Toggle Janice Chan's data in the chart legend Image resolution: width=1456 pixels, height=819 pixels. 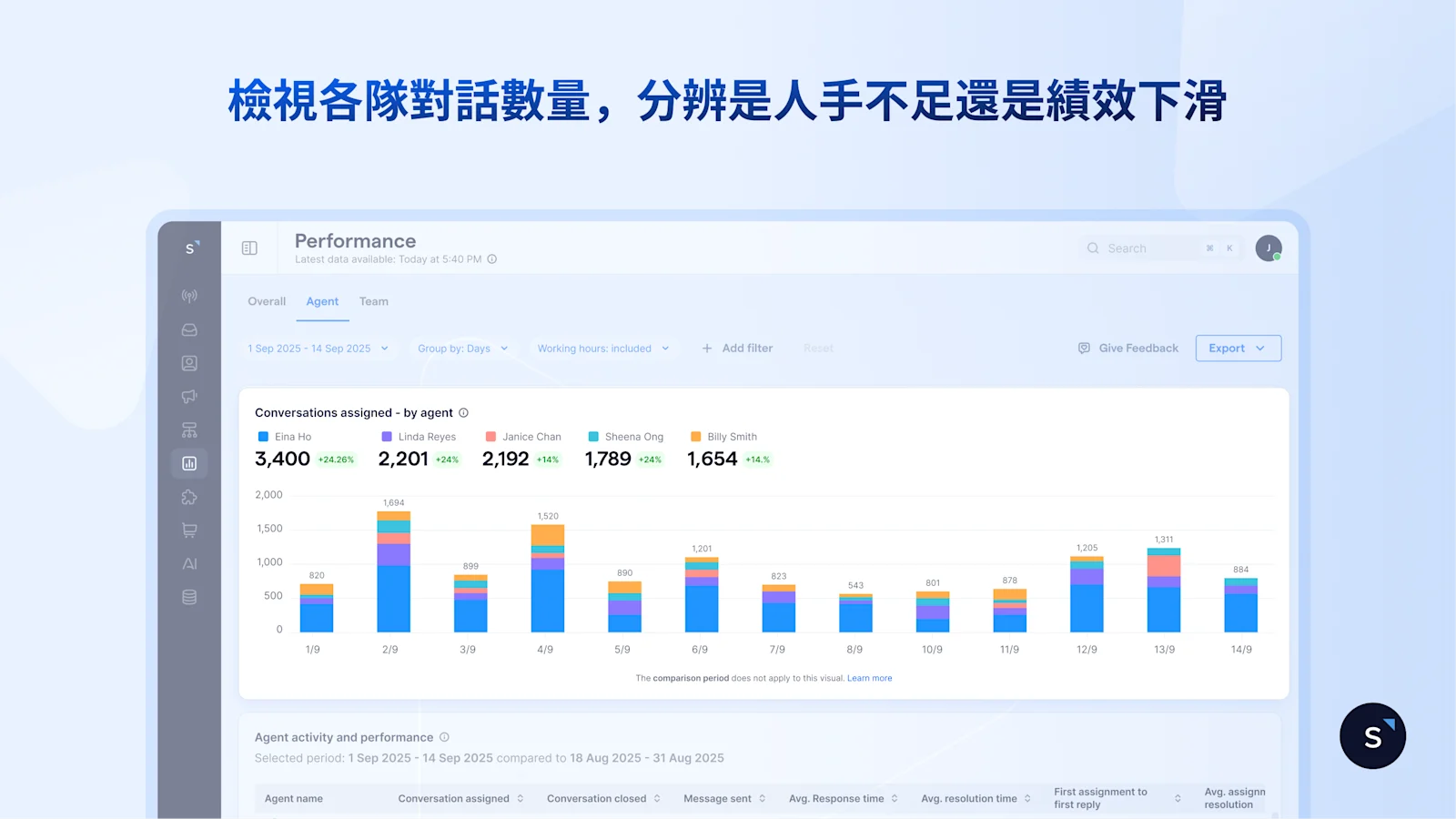pos(523,436)
